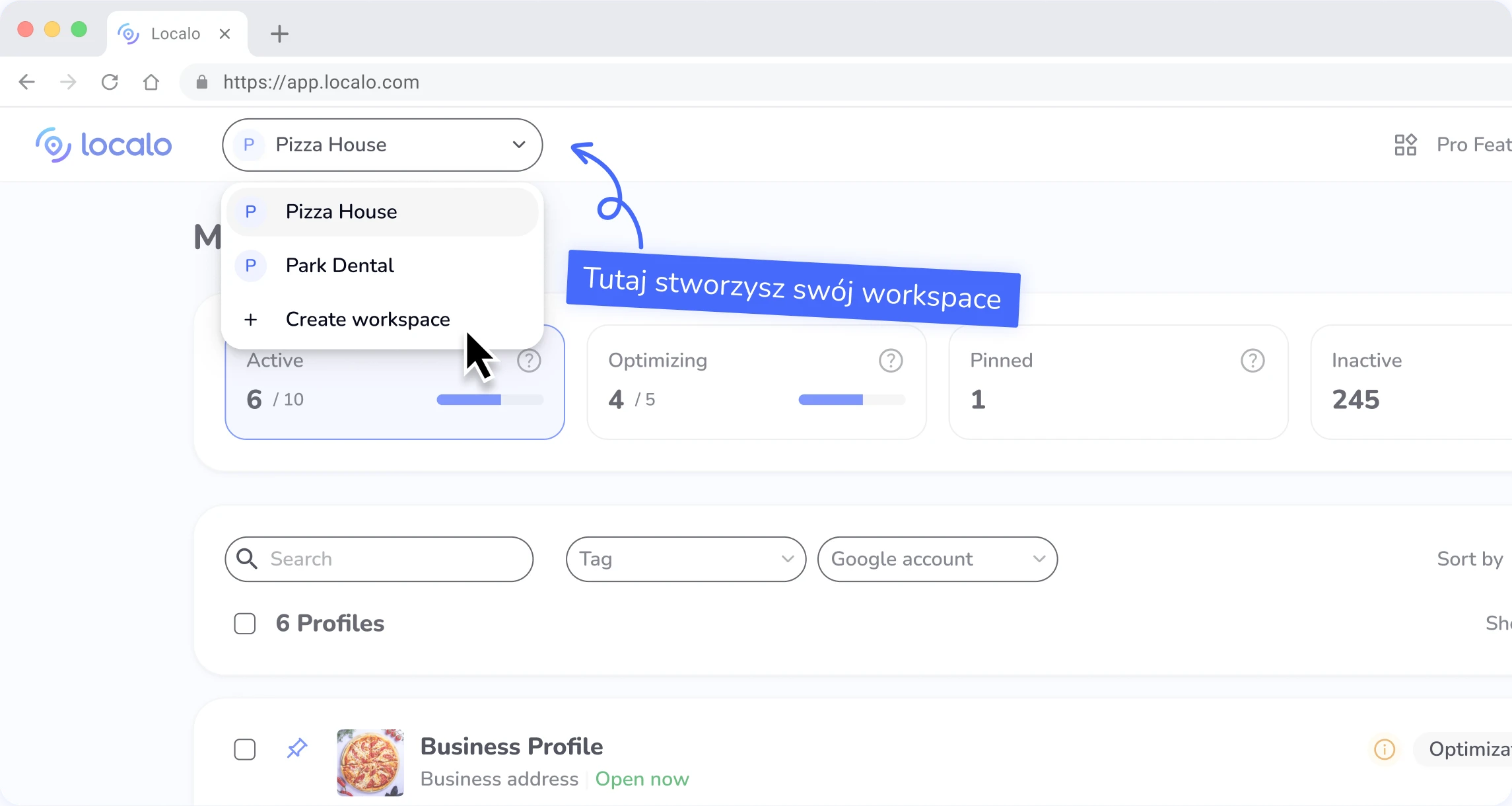Click the help icon on Optimizing card

[890, 361]
